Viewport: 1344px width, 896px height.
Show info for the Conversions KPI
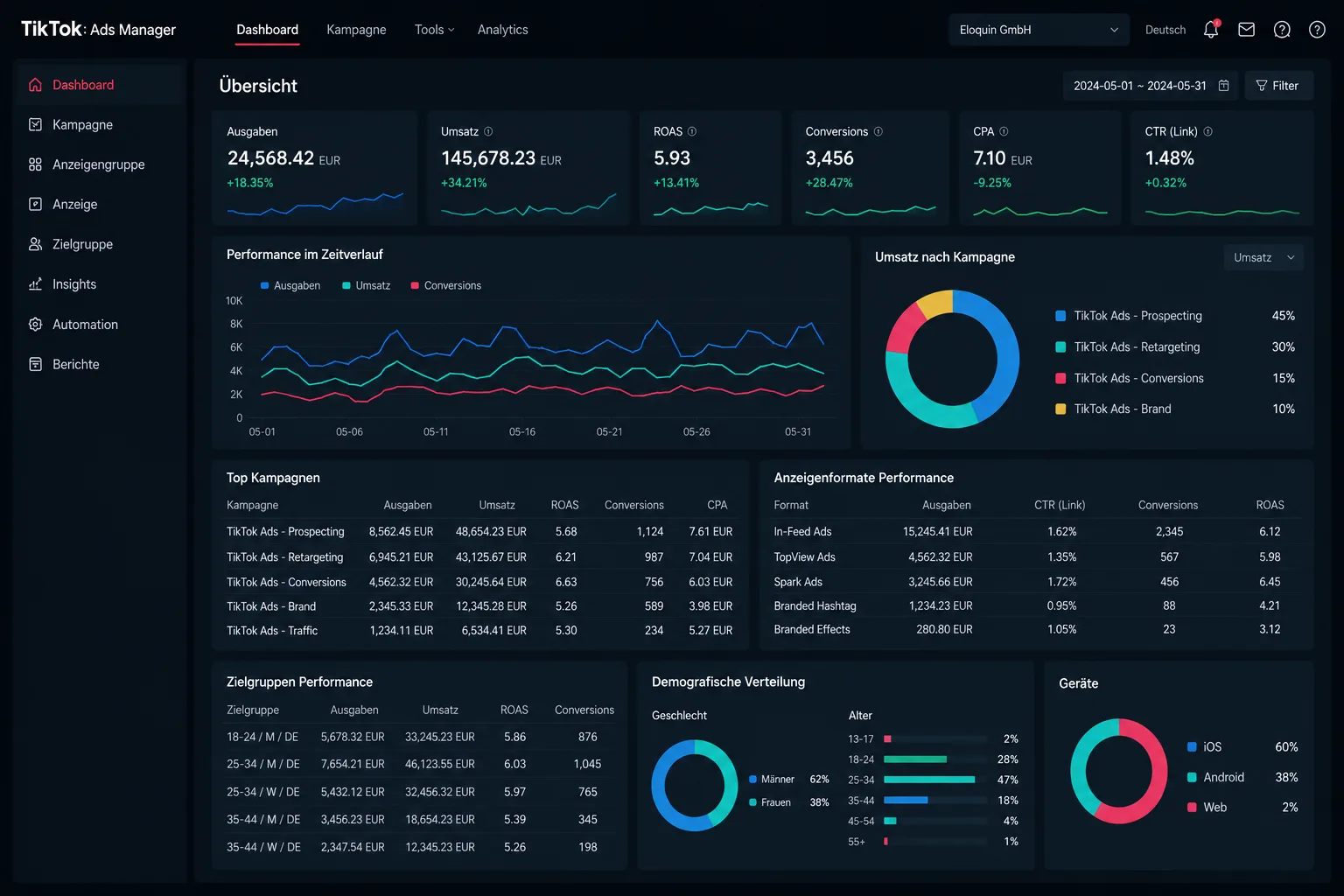(878, 131)
